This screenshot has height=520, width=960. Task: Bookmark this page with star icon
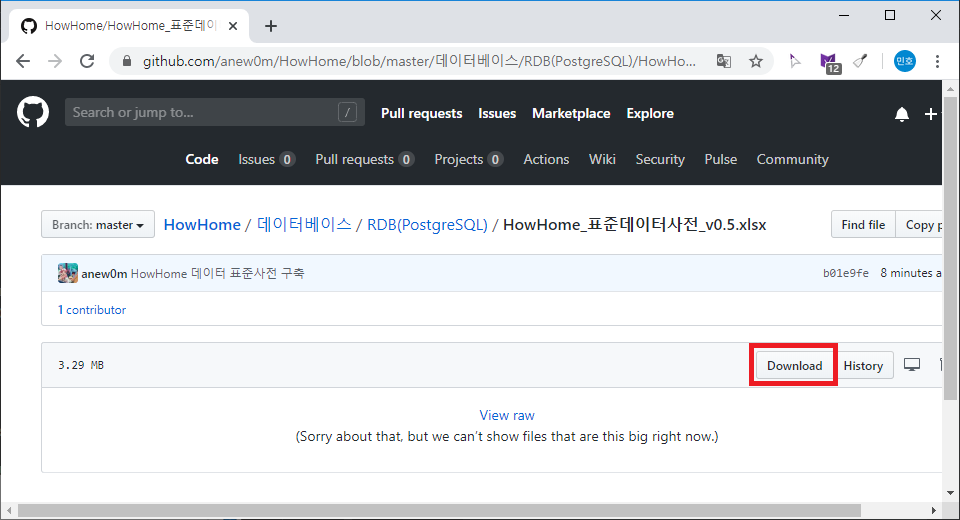point(756,61)
